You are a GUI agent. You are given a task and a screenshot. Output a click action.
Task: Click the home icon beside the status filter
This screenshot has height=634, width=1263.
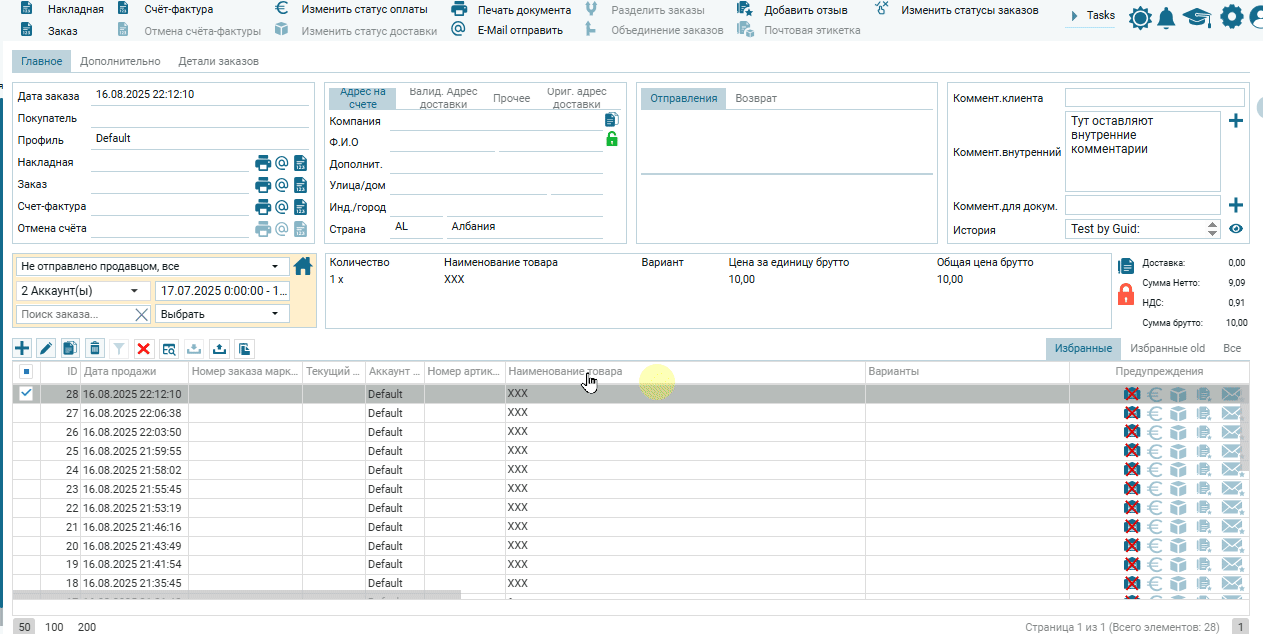point(304,266)
